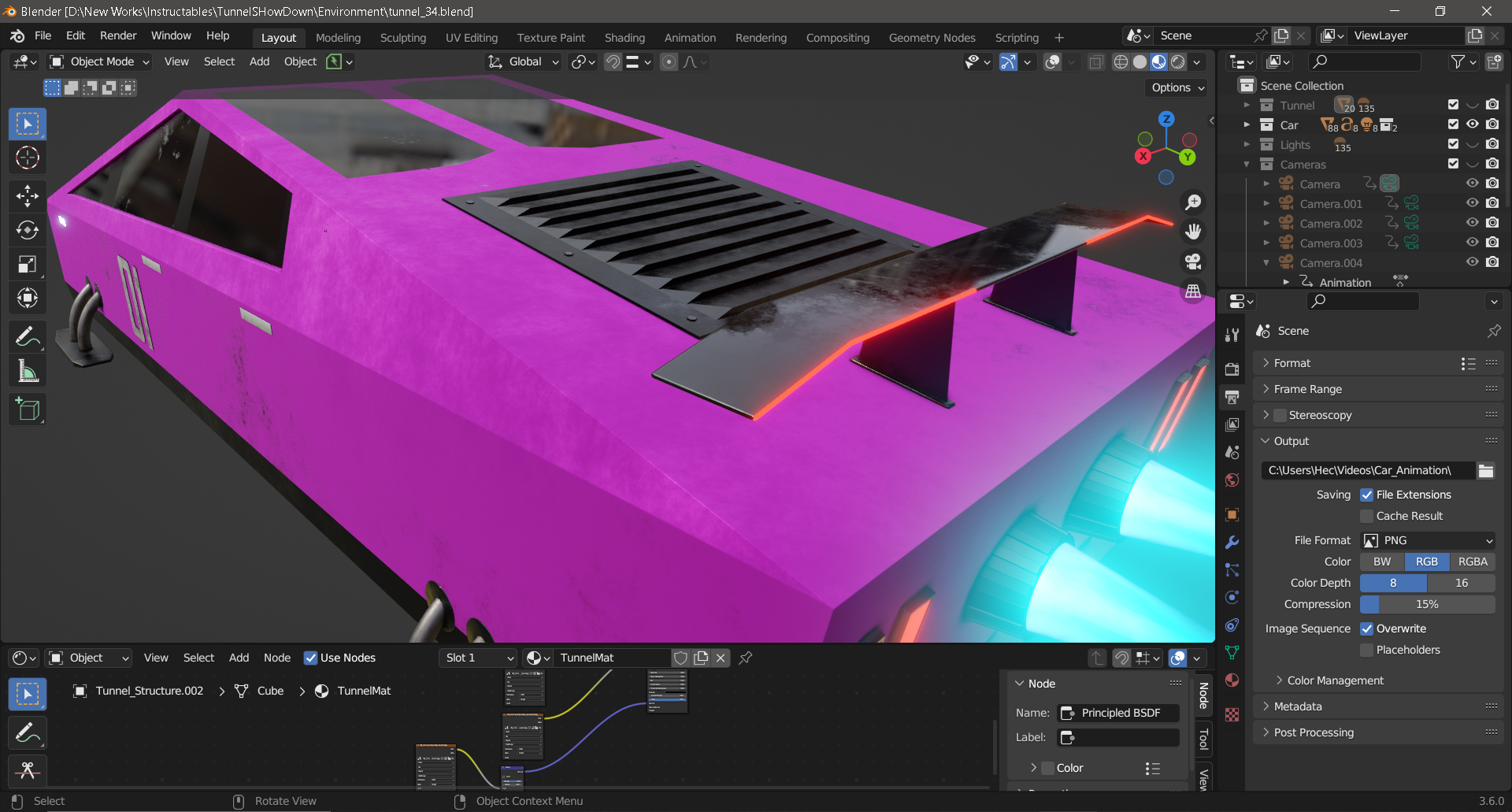The width and height of the screenshot is (1512, 812).
Task: Toggle X-ray display in viewport header
Action: pos(1095,61)
